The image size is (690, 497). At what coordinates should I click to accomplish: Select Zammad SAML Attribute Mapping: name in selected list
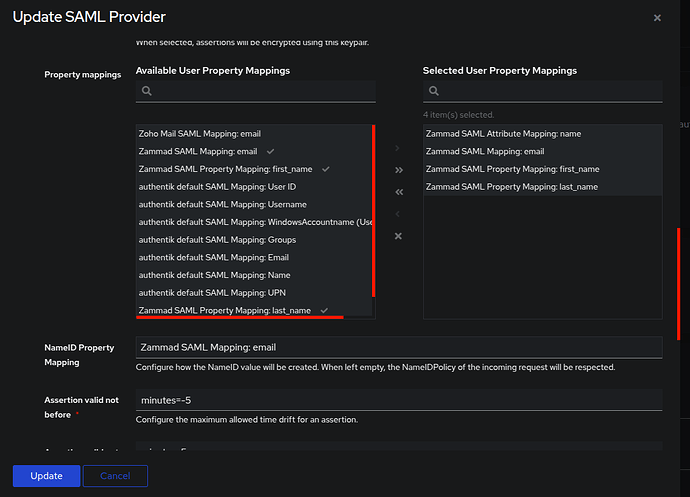pyautogui.click(x=543, y=134)
